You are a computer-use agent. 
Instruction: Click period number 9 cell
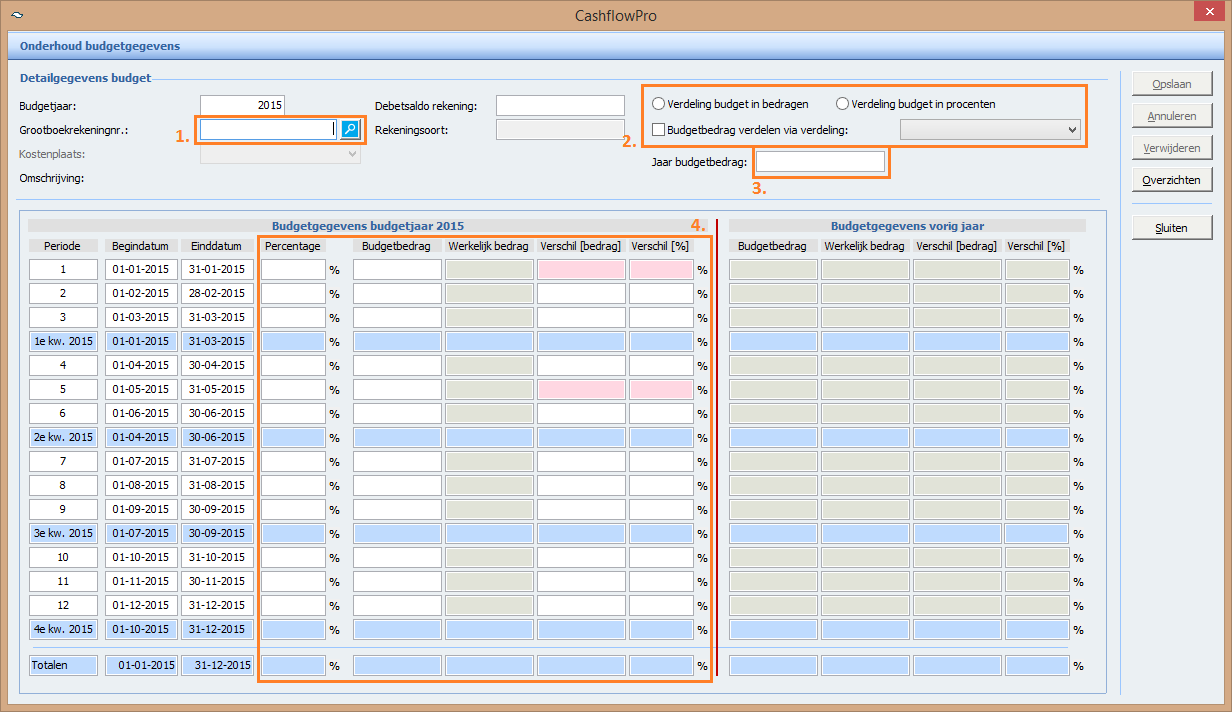pos(63,509)
